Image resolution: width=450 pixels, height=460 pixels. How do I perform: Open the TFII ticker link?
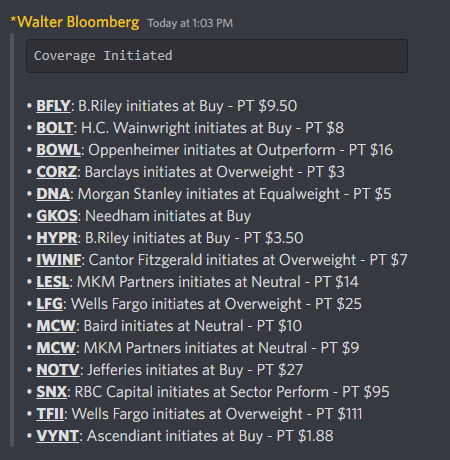point(50,414)
